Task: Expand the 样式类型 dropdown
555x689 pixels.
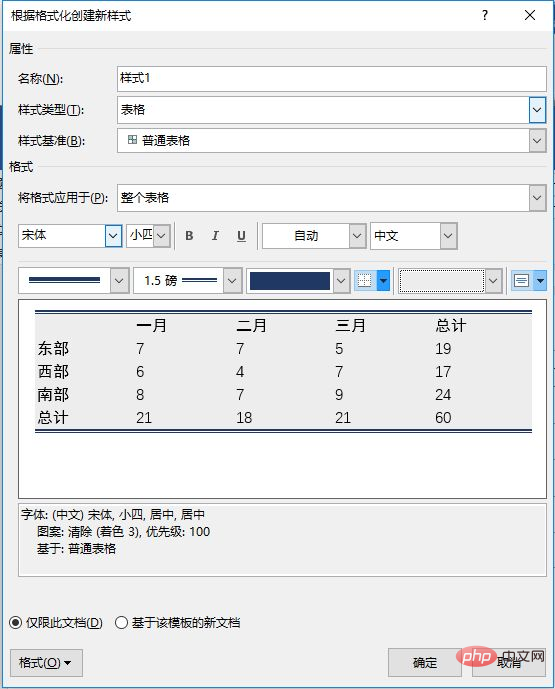Action: (x=537, y=110)
